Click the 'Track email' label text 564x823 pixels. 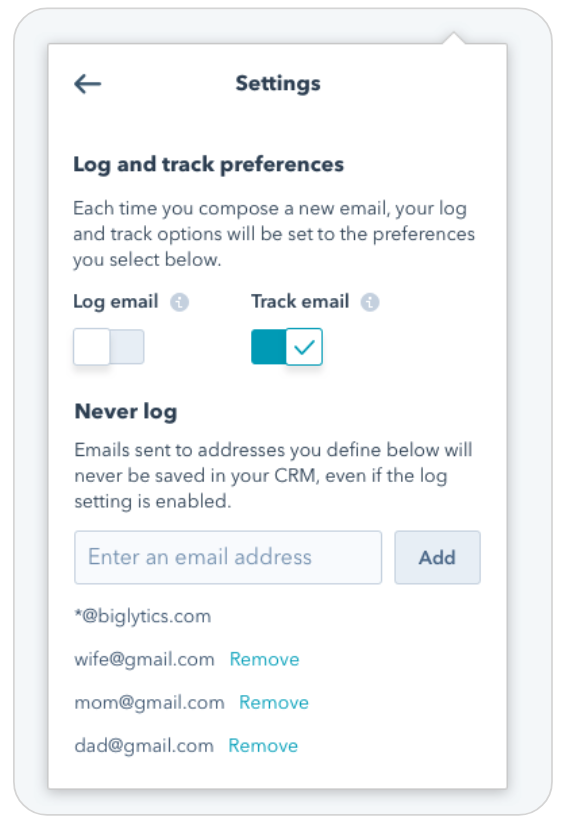coord(300,301)
